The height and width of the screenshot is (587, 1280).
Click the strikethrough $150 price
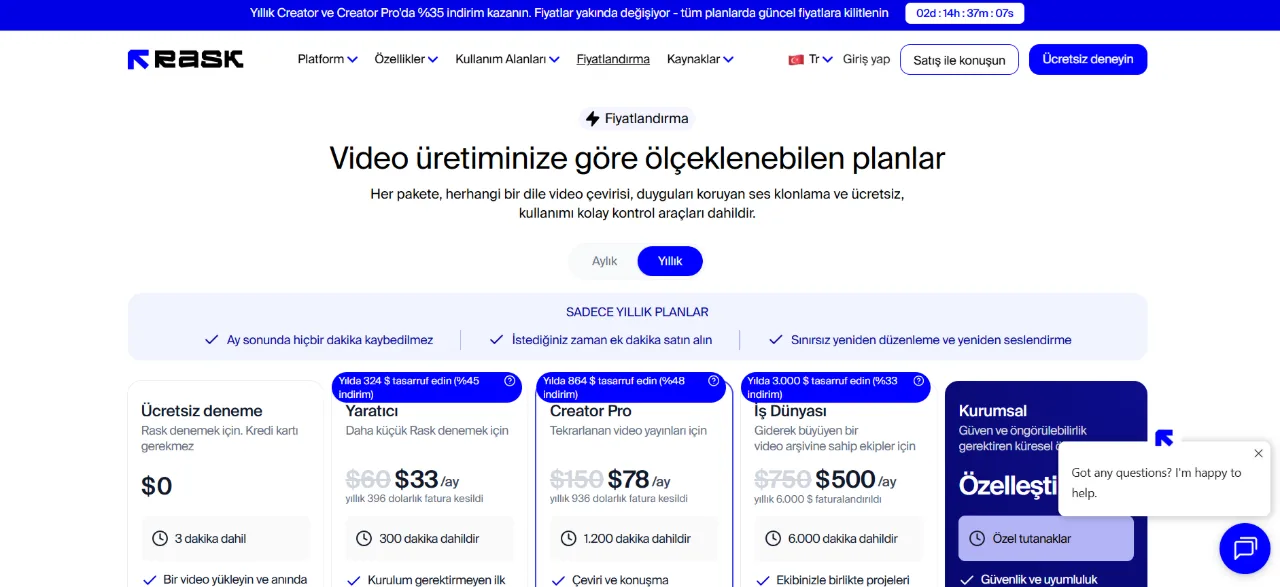point(577,480)
